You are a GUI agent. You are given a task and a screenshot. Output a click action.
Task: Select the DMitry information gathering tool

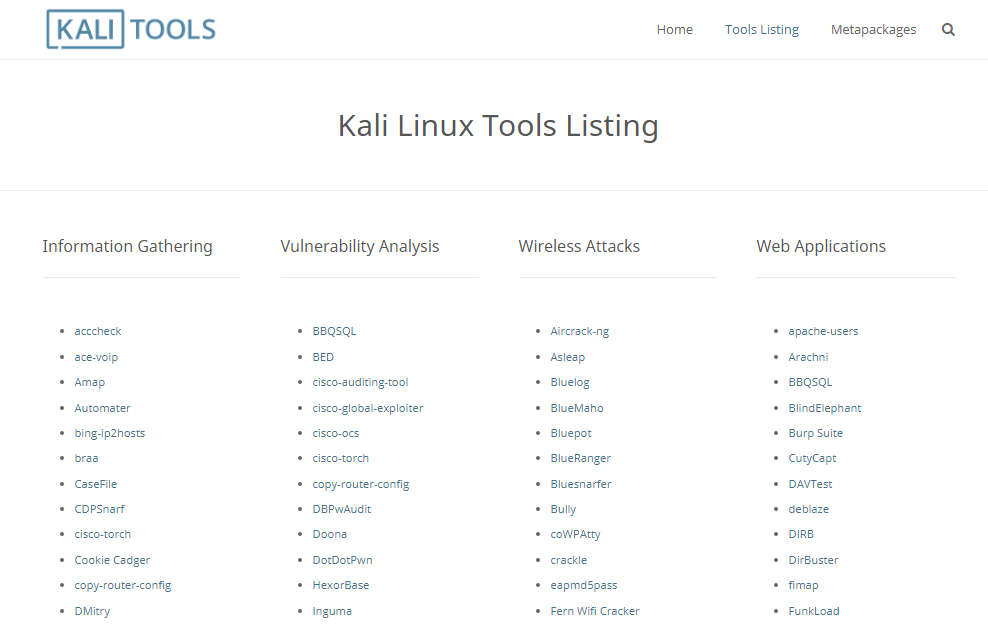pos(92,610)
